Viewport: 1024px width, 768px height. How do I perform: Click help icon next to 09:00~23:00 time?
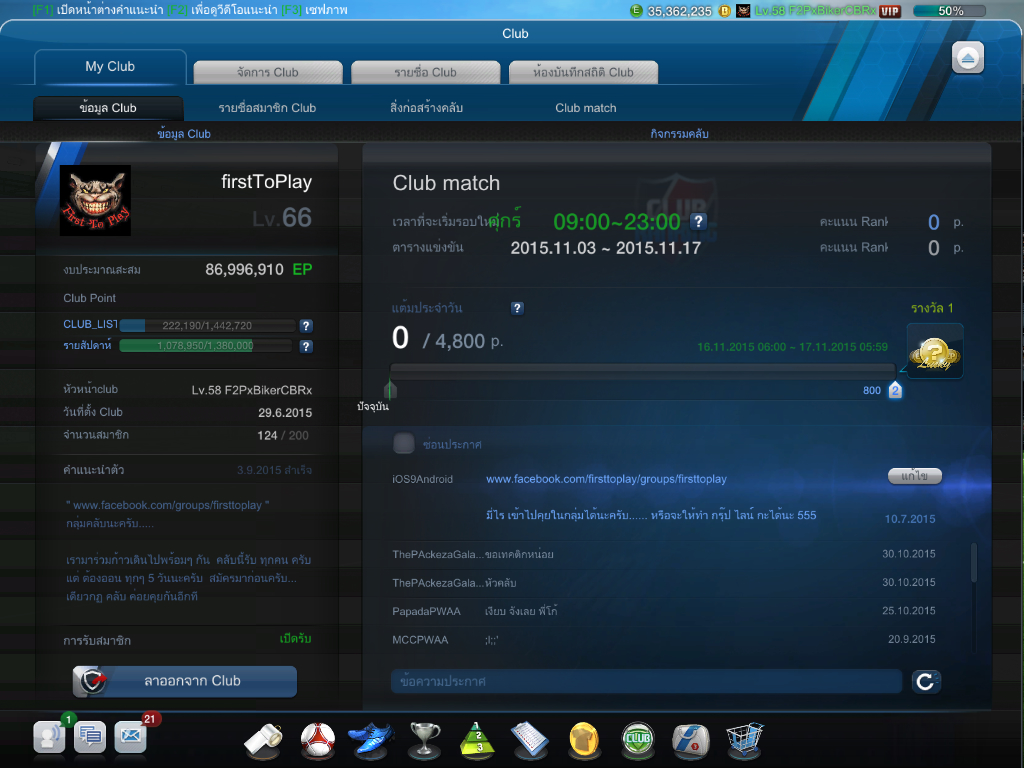click(x=698, y=221)
